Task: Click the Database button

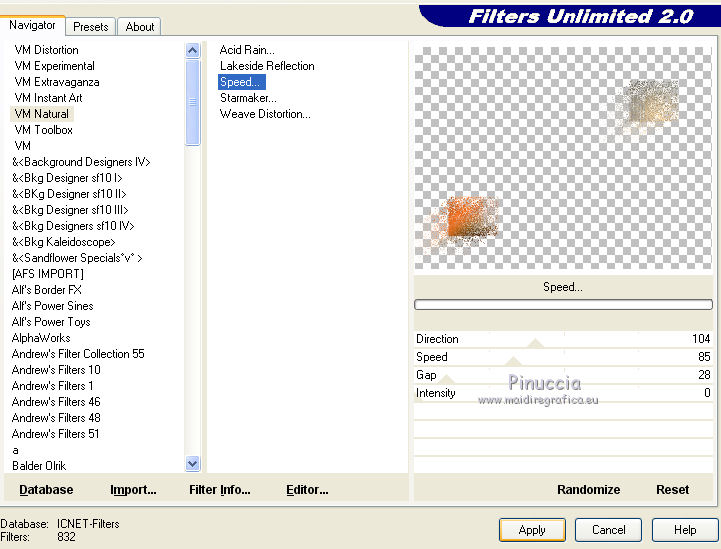Action: 46,490
